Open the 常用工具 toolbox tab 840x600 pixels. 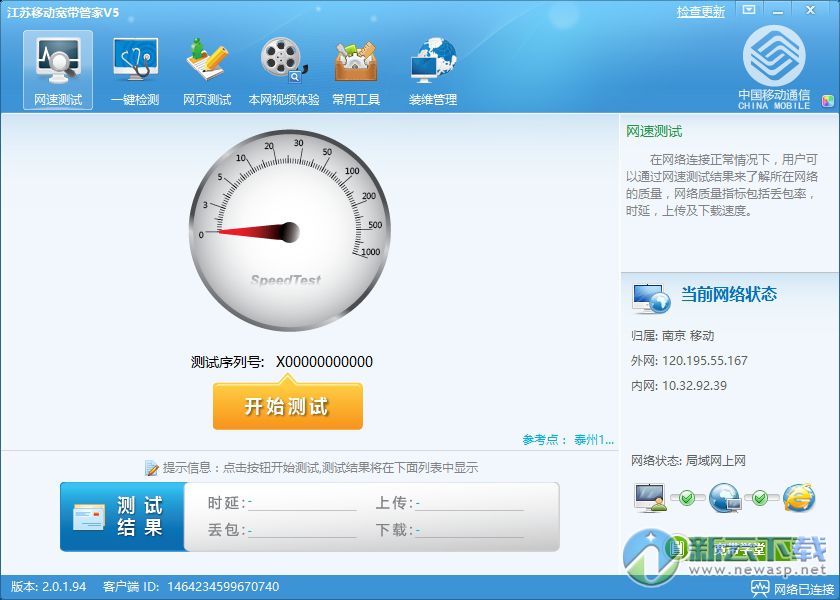click(x=356, y=70)
